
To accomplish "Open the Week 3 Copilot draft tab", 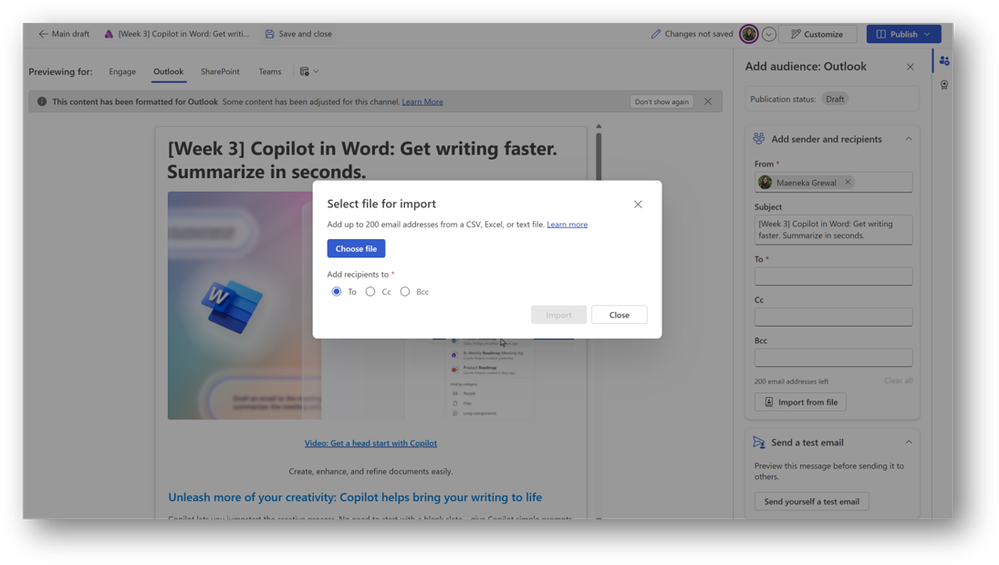I will pyautogui.click(x=176, y=34).
